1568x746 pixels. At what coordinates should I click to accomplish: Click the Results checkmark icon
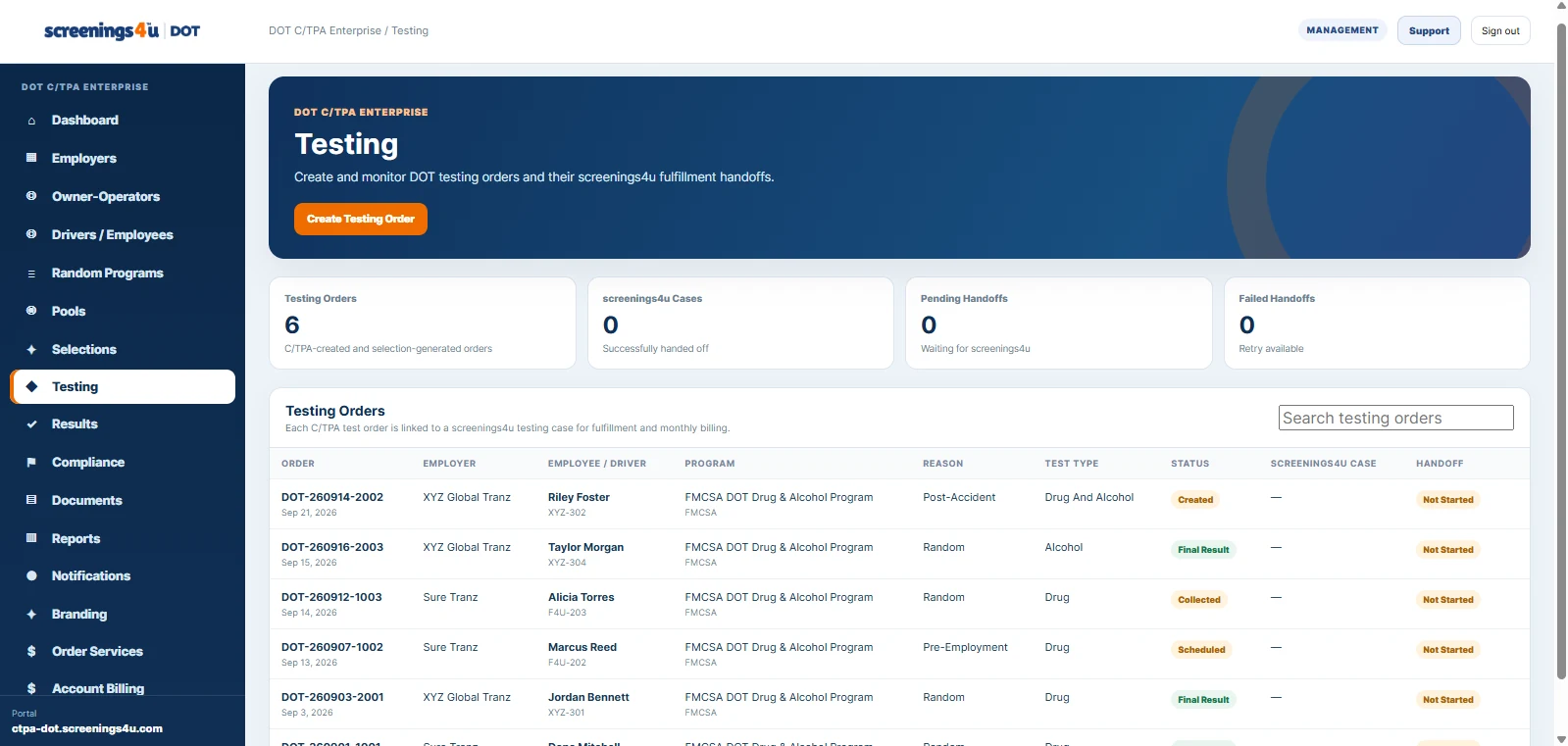(31, 424)
